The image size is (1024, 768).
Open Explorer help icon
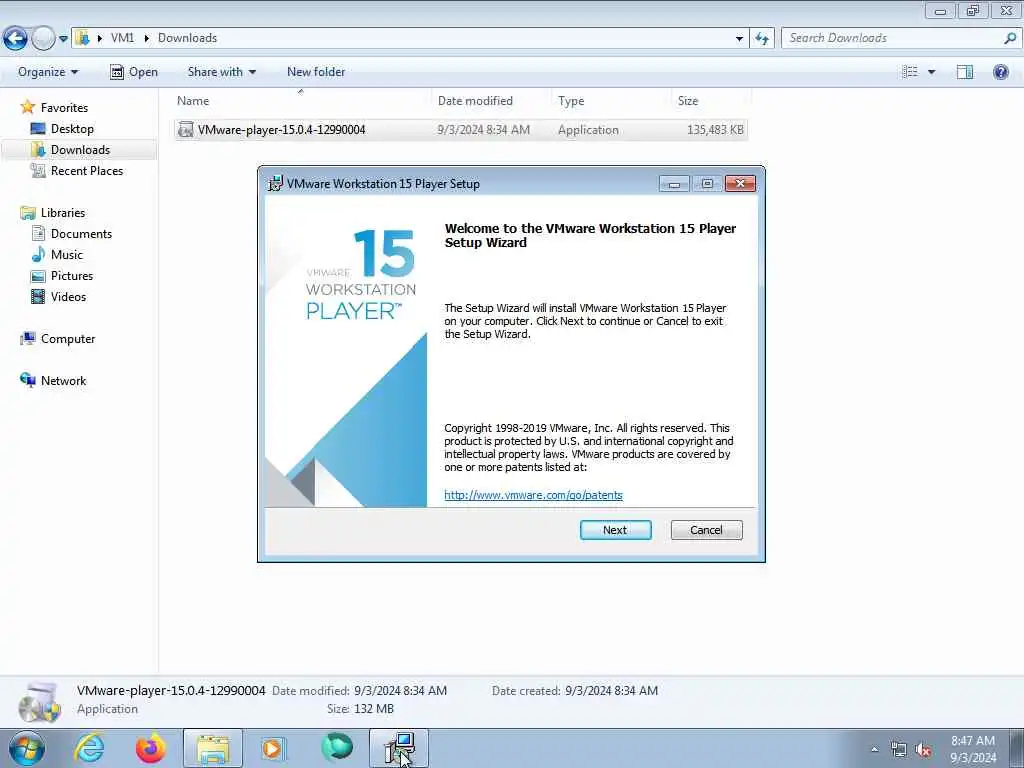click(1000, 72)
